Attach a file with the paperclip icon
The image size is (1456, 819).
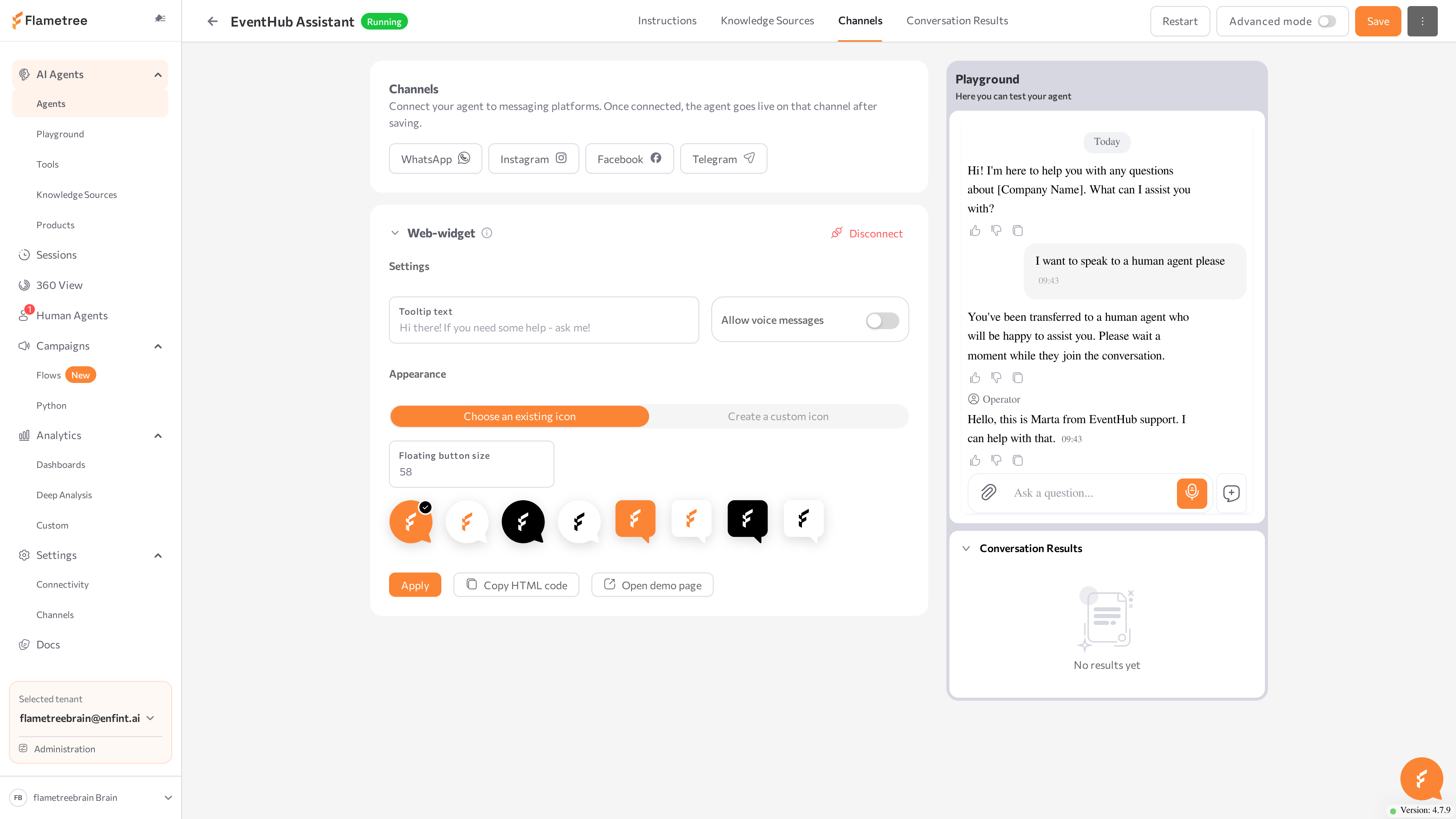988,492
